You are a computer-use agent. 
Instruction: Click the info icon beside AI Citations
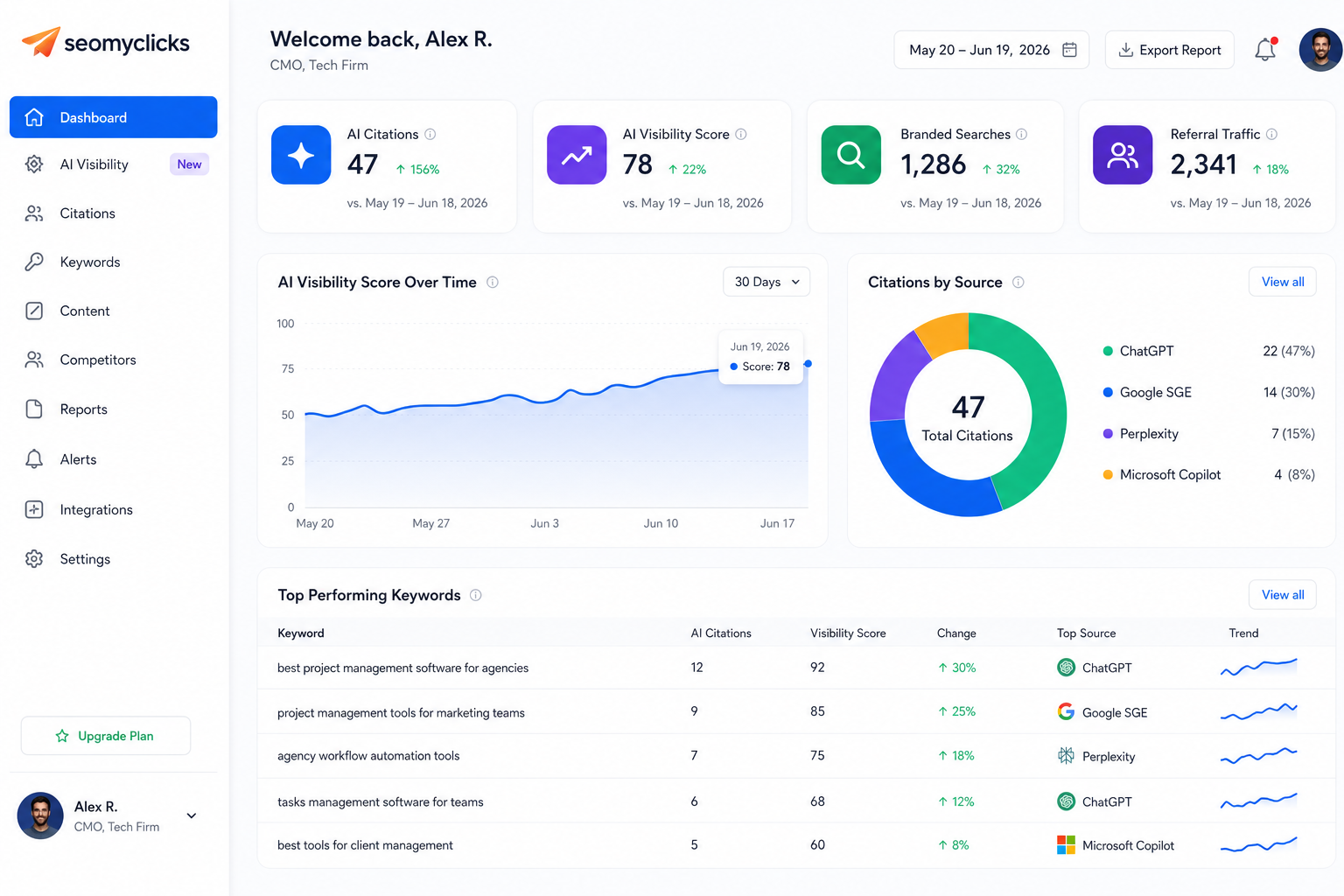point(430,135)
